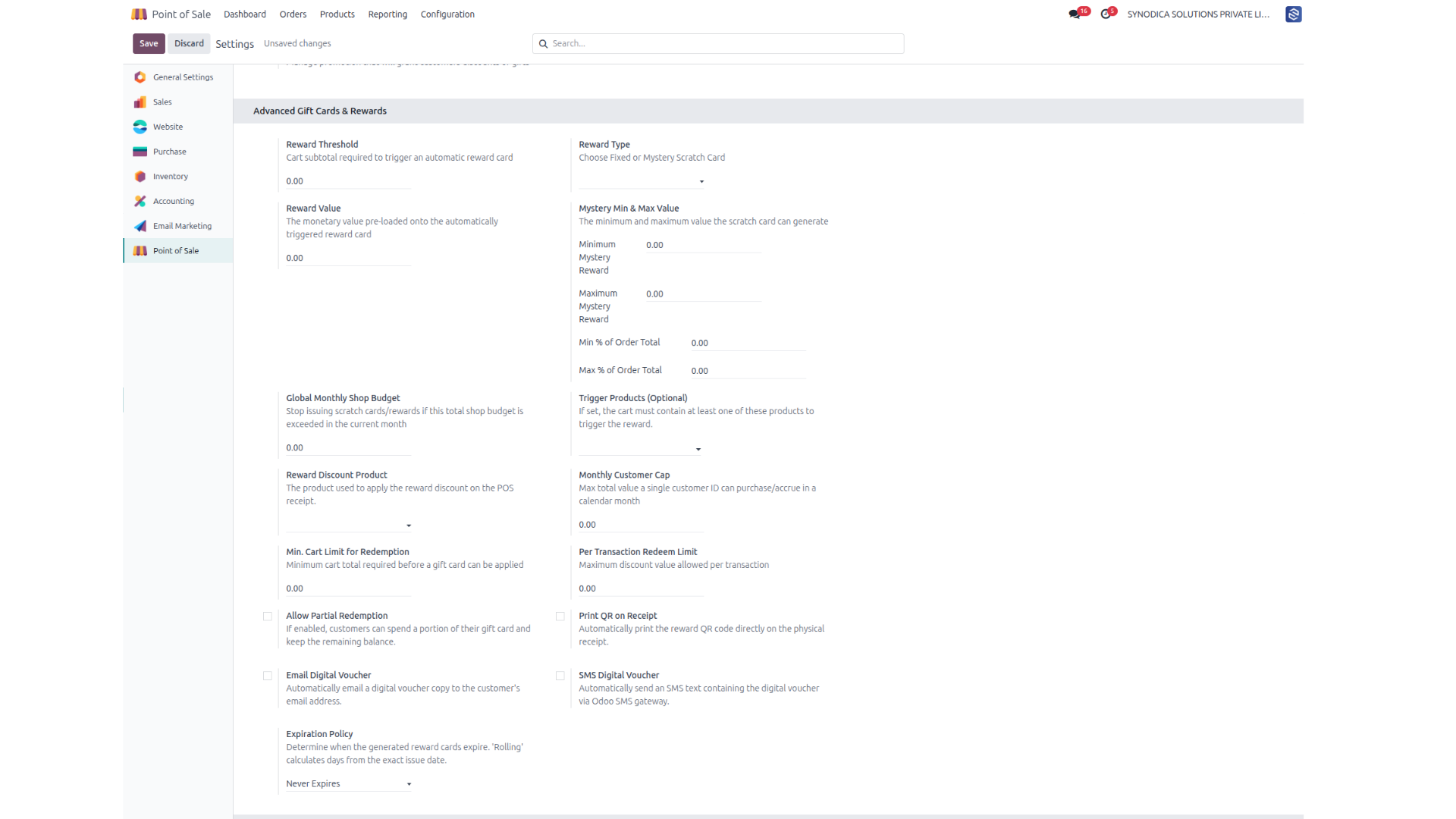The image size is (1456, 819).
Task: Open the Reward Discount Product dropdown
Action: pyautogui.click(x=349, y=526)
